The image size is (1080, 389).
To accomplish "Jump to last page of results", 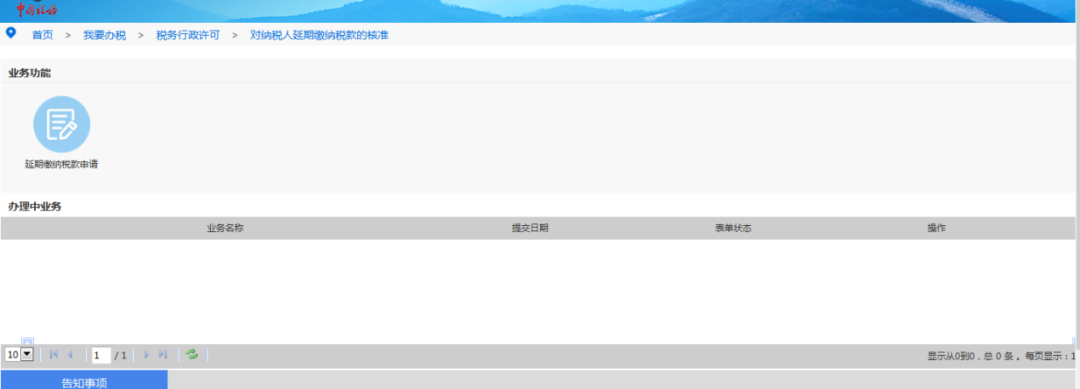I will [x=163, y=355].
